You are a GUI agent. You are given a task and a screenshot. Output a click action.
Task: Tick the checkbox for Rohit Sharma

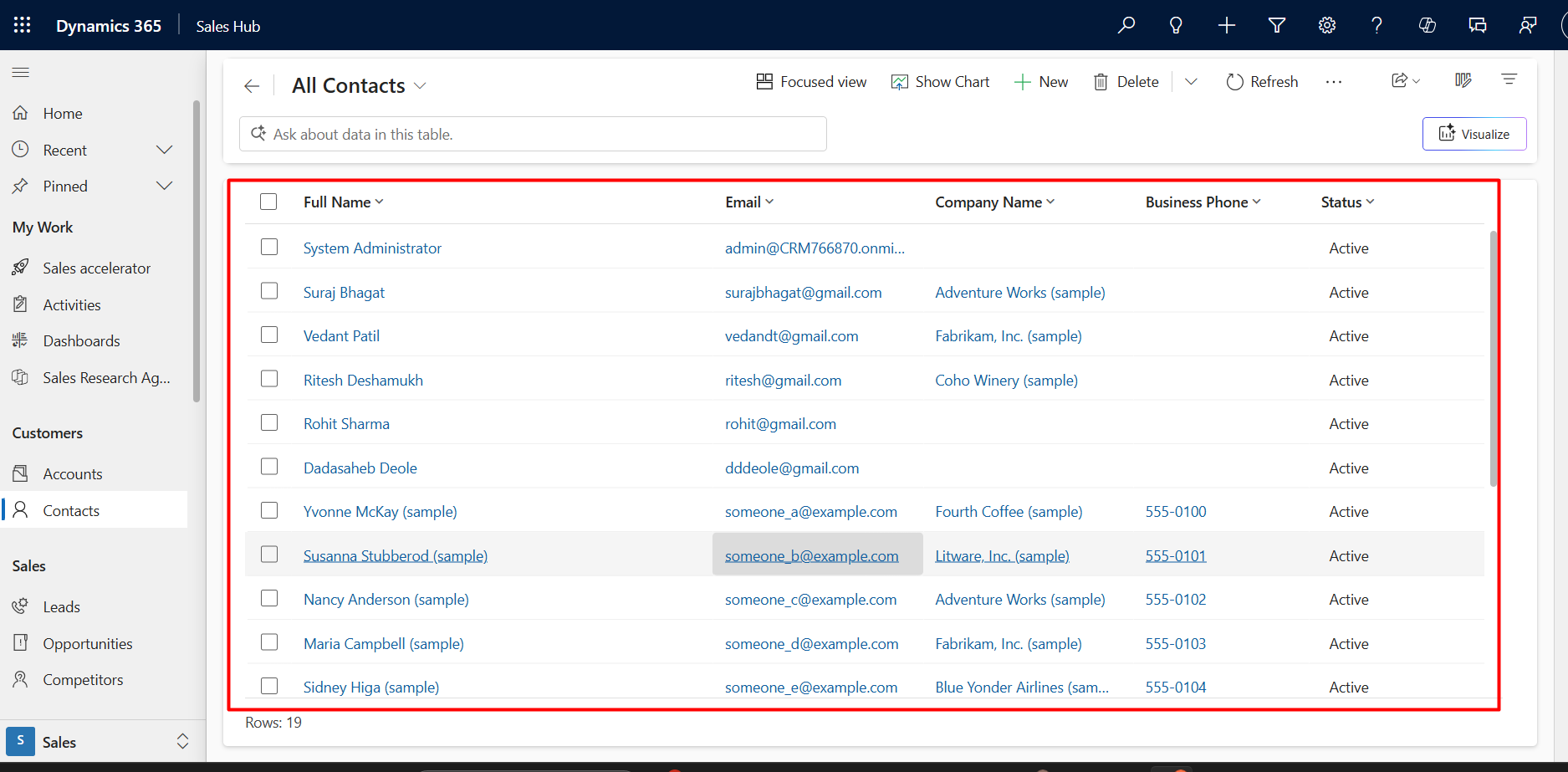pyautogui.click(x=269, y=423)
